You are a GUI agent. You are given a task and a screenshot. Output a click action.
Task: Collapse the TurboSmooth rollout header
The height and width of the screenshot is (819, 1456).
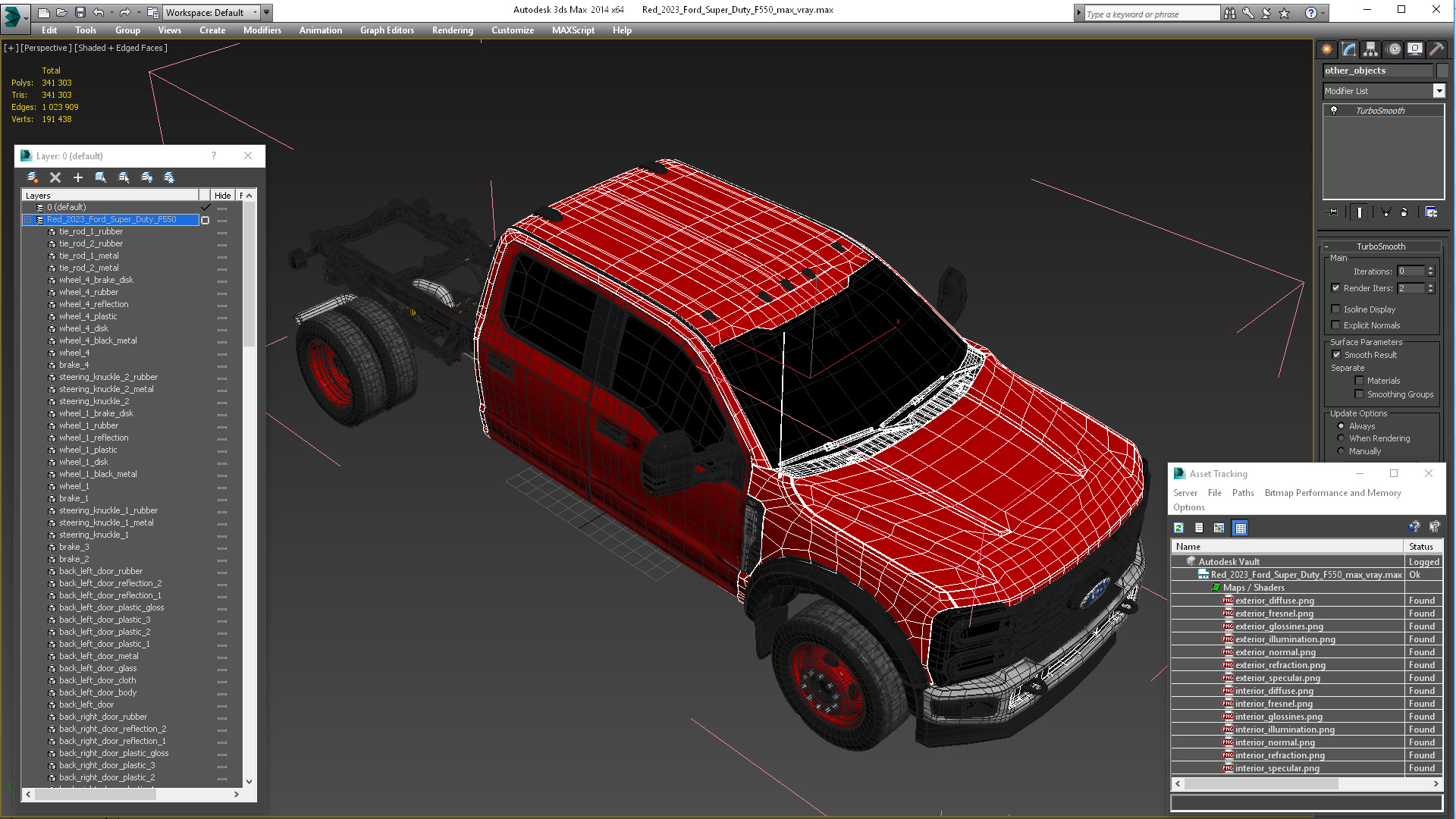[x=1380, y=246]
